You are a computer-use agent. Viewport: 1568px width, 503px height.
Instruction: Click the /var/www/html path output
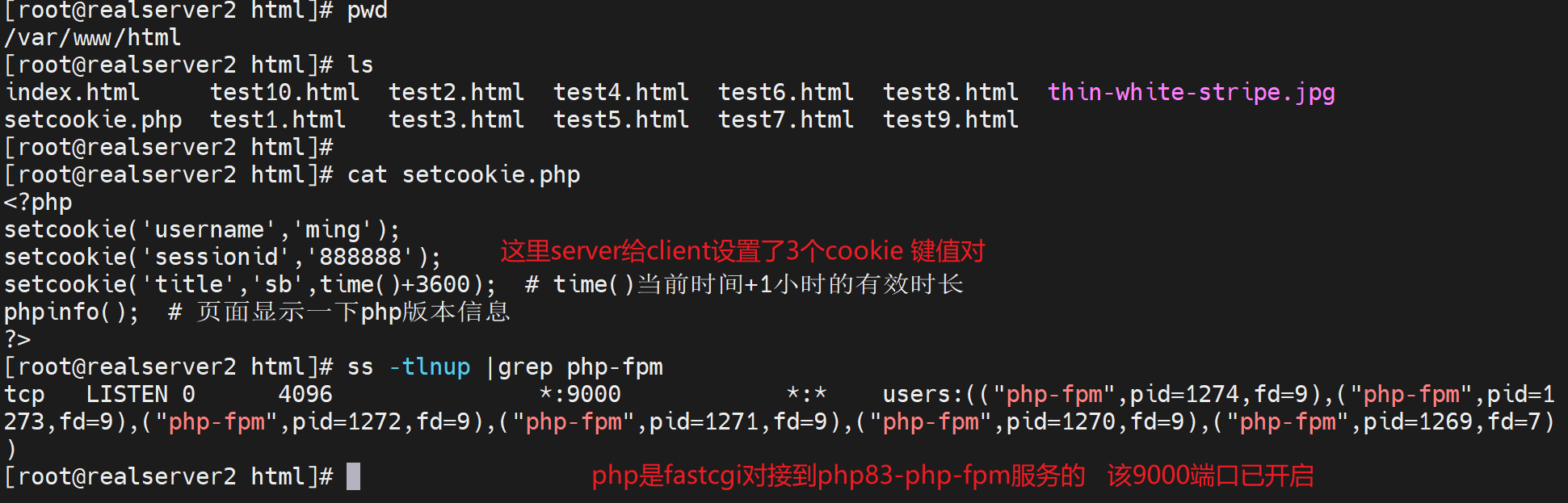click(92, 37)
